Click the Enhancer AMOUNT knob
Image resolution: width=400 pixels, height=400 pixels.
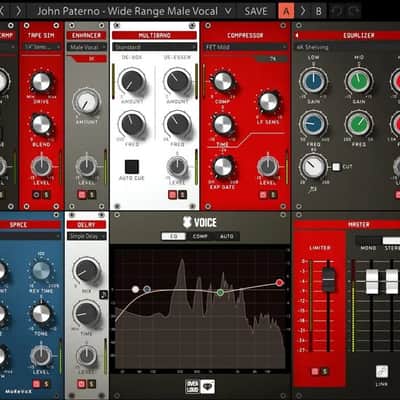pos(86,102)
